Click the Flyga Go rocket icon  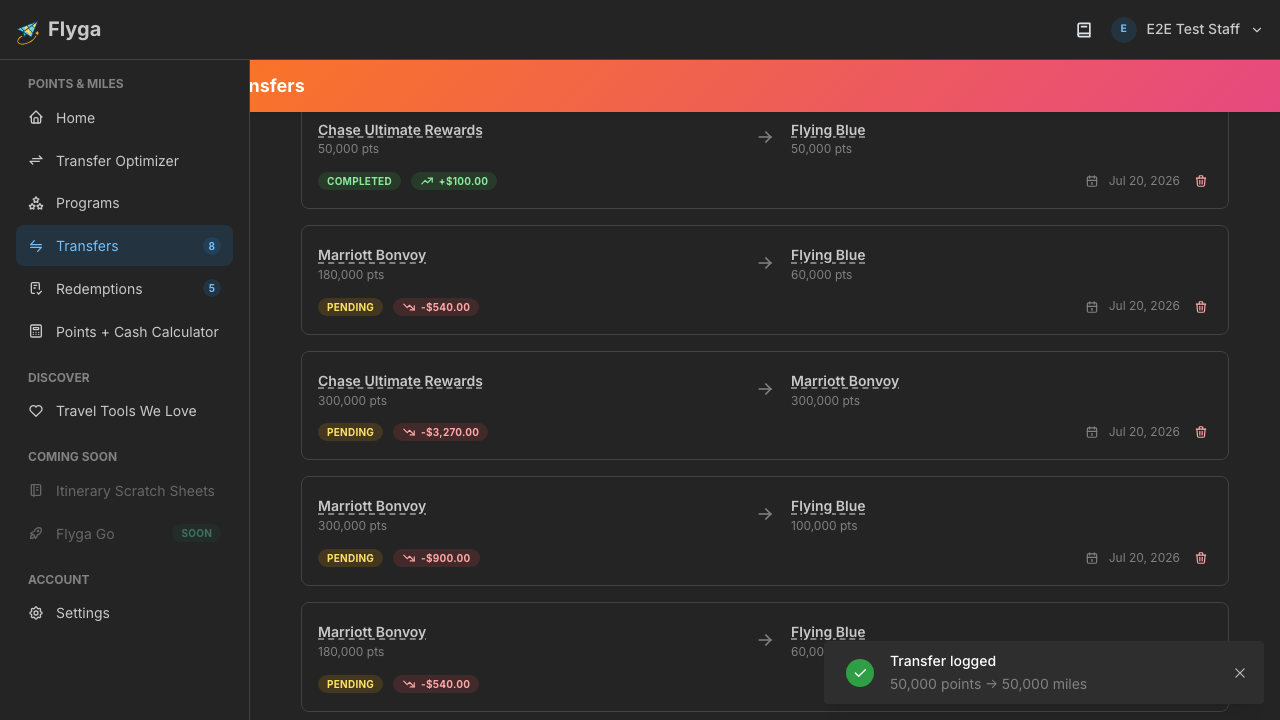(36, 534)
